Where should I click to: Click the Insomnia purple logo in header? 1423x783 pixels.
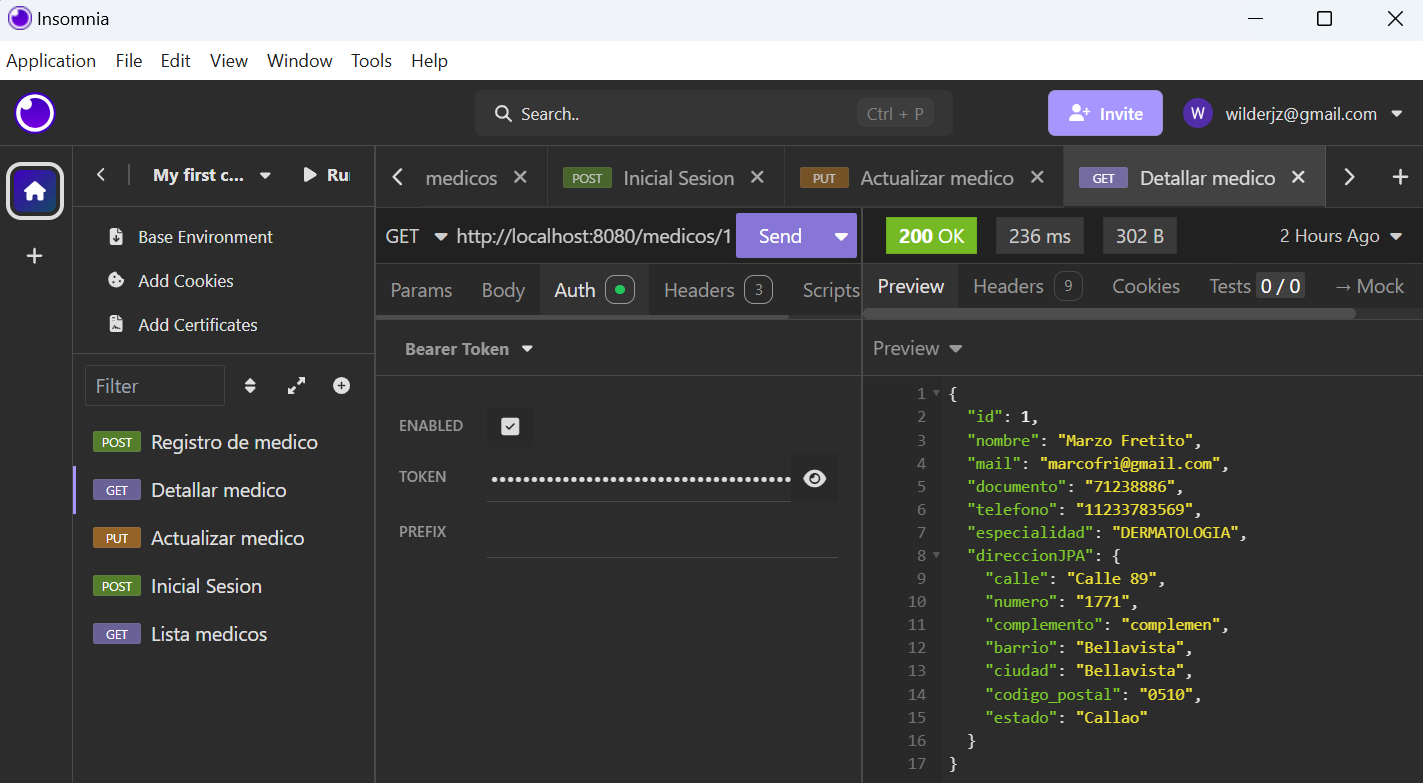[35, 113]
